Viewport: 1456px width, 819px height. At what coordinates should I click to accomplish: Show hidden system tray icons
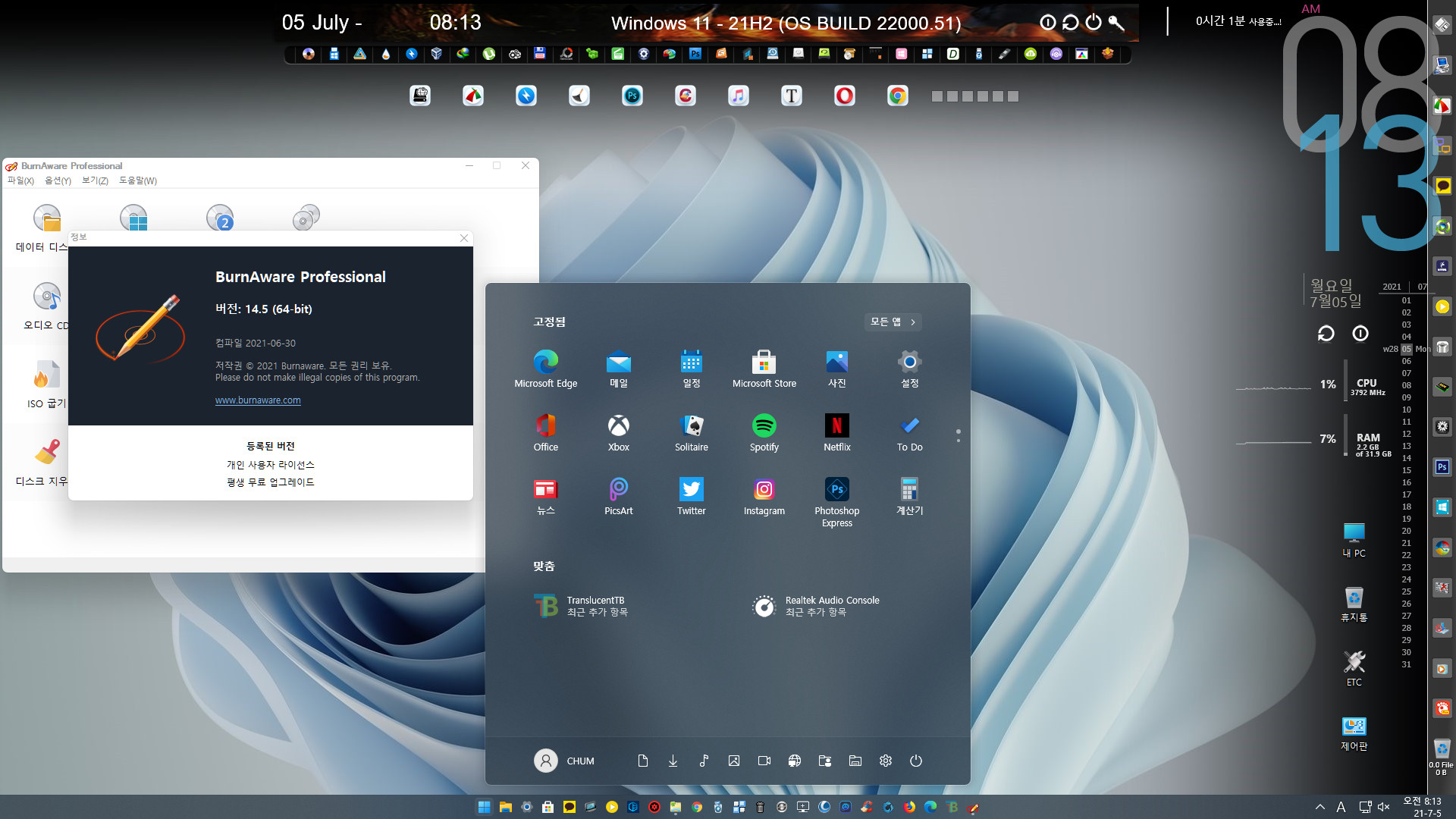tap(1320, 807)
